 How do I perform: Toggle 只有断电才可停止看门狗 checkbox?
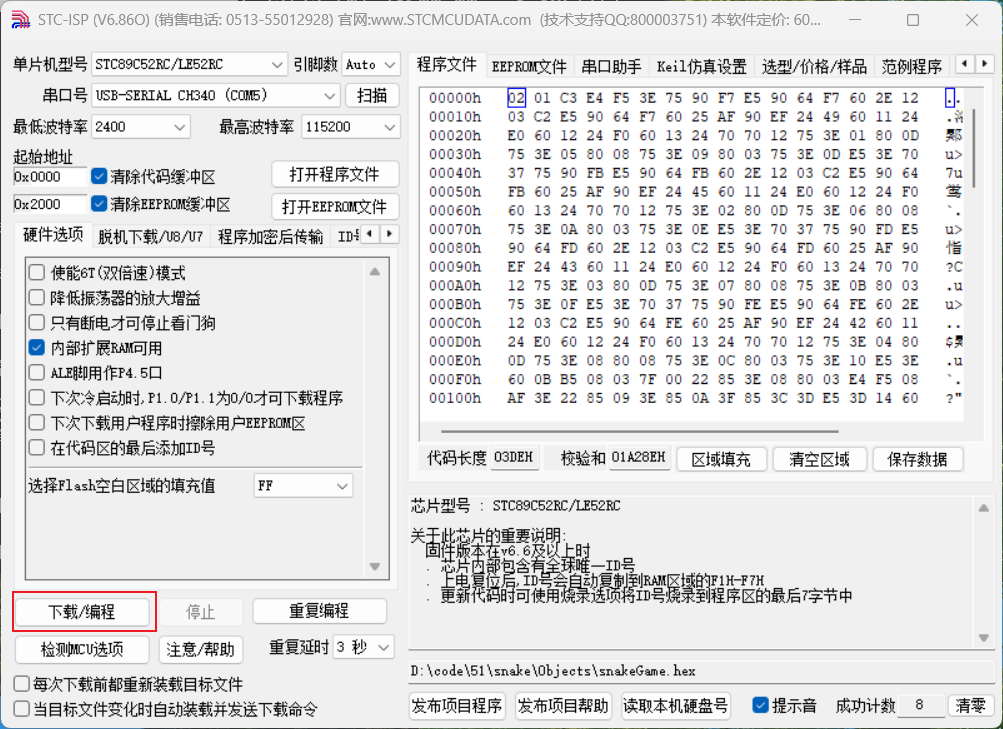[36, 323]
